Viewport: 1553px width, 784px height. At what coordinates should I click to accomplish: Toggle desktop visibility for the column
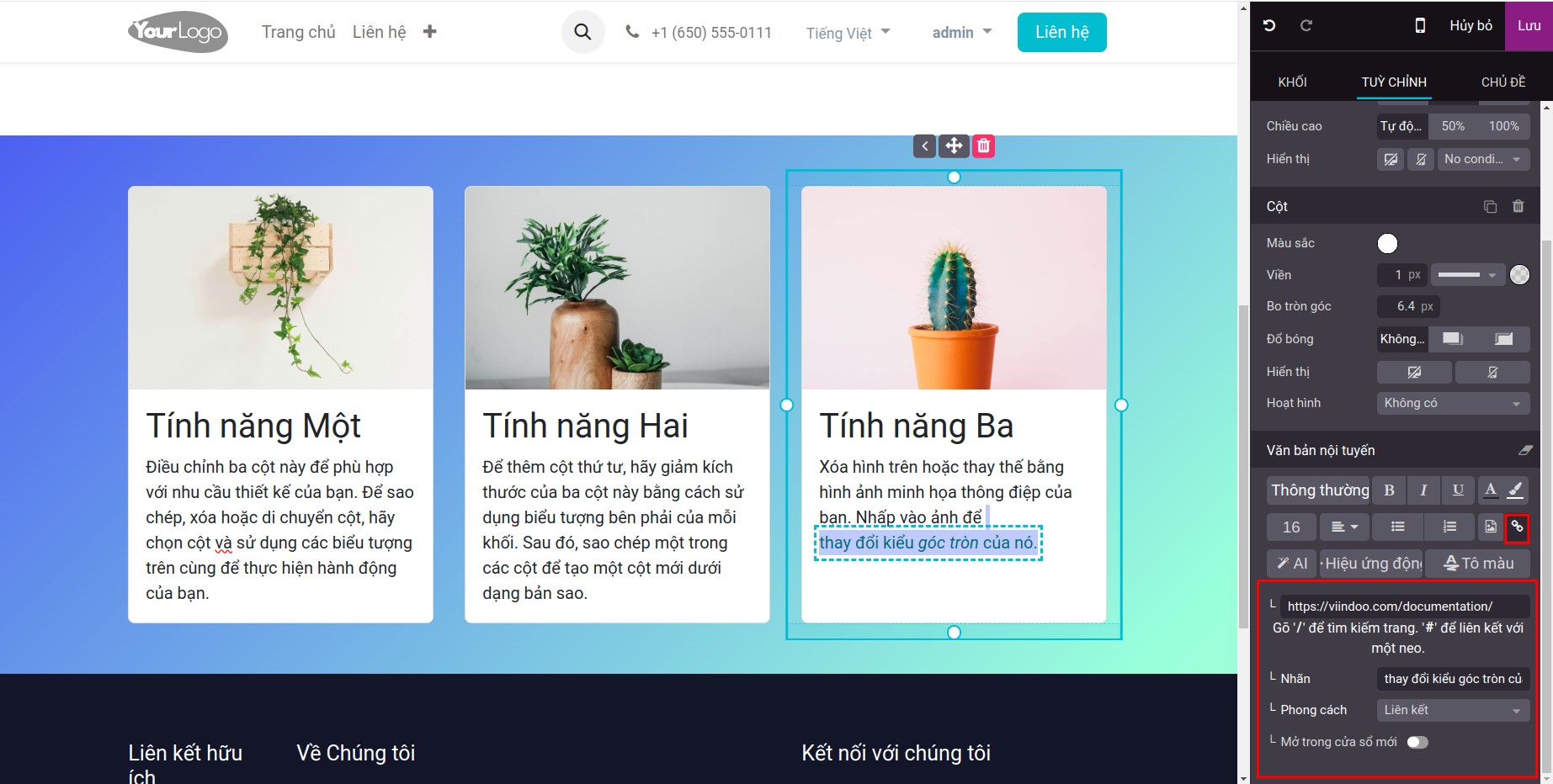tap(1414, 372)
